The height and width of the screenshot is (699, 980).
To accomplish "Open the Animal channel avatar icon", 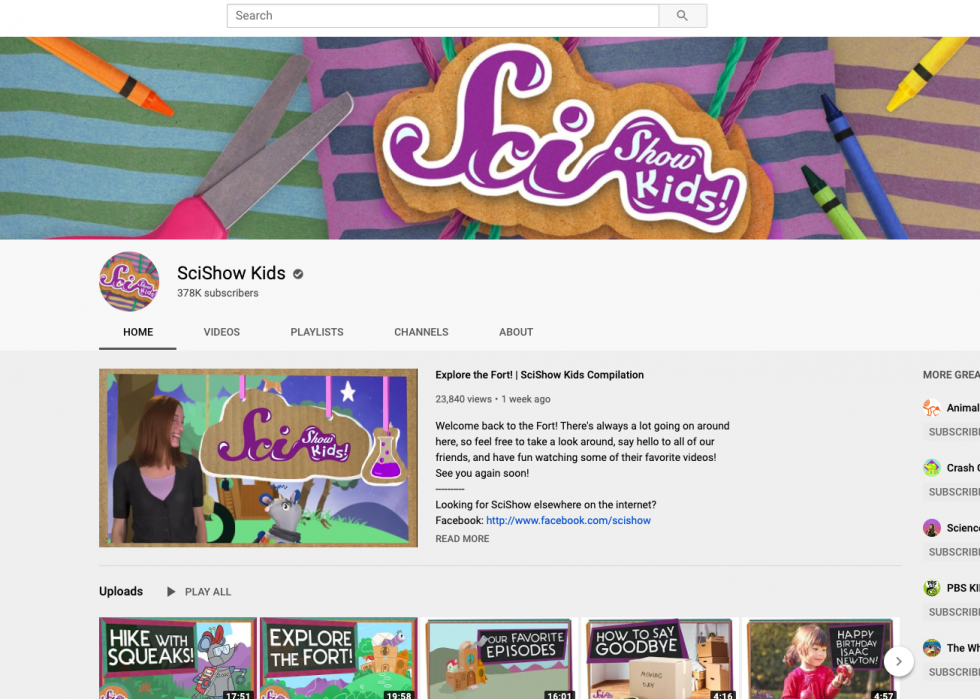I will click(x=932, y=408).
